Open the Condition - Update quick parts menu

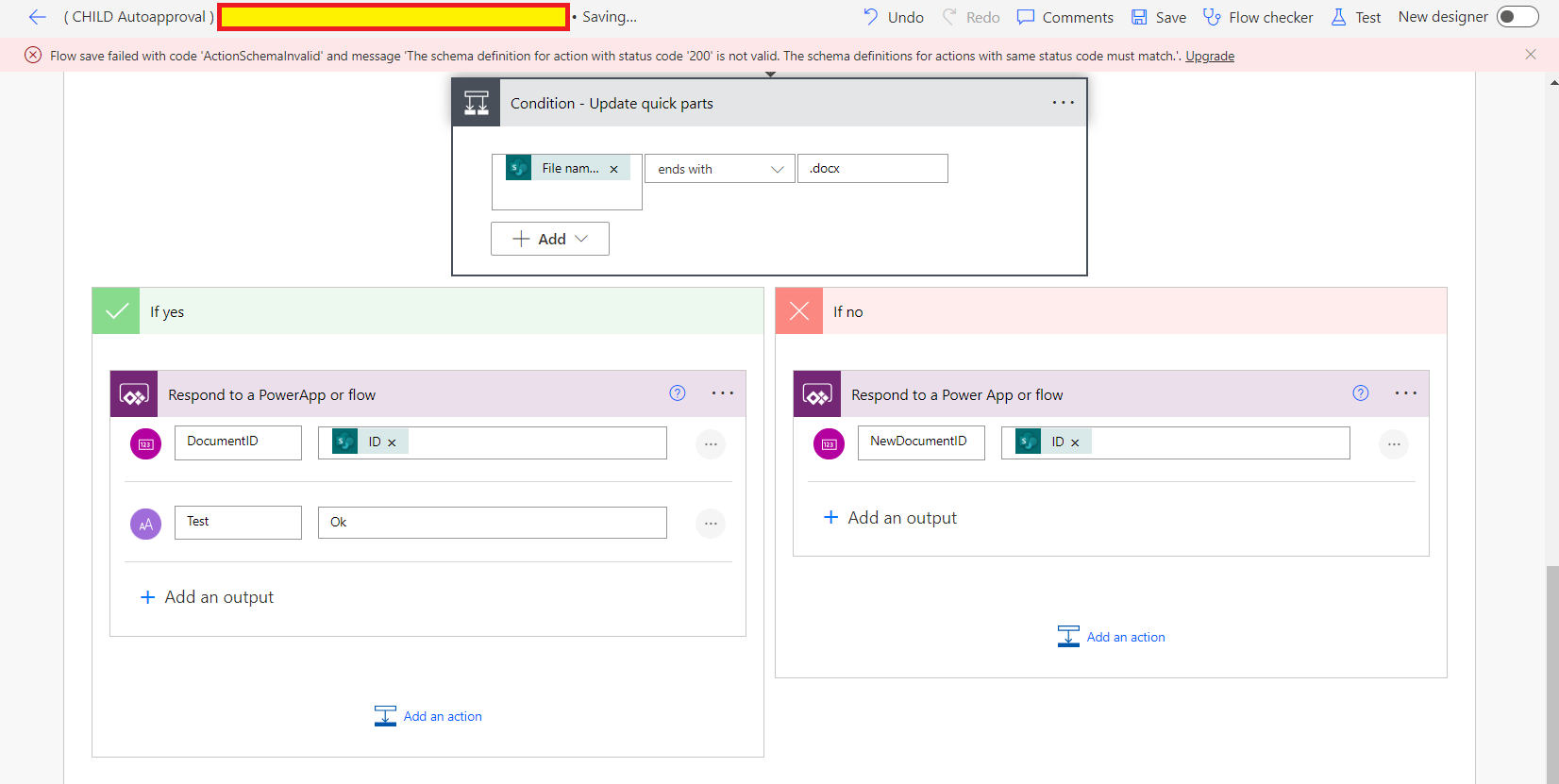click(x=1064, y=103)
